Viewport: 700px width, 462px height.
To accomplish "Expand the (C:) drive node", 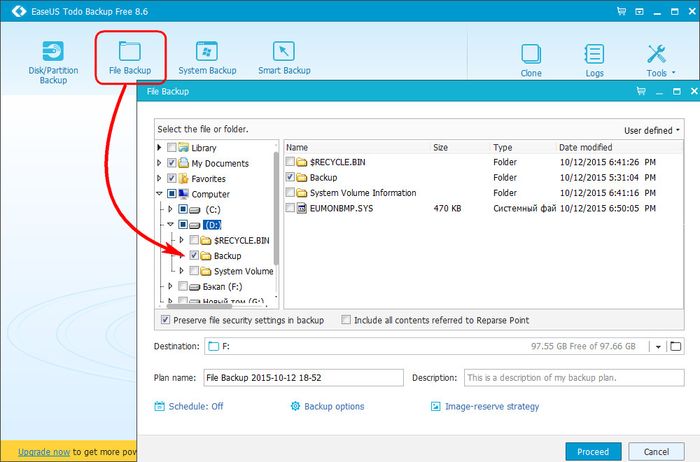I will coord(170,209).
